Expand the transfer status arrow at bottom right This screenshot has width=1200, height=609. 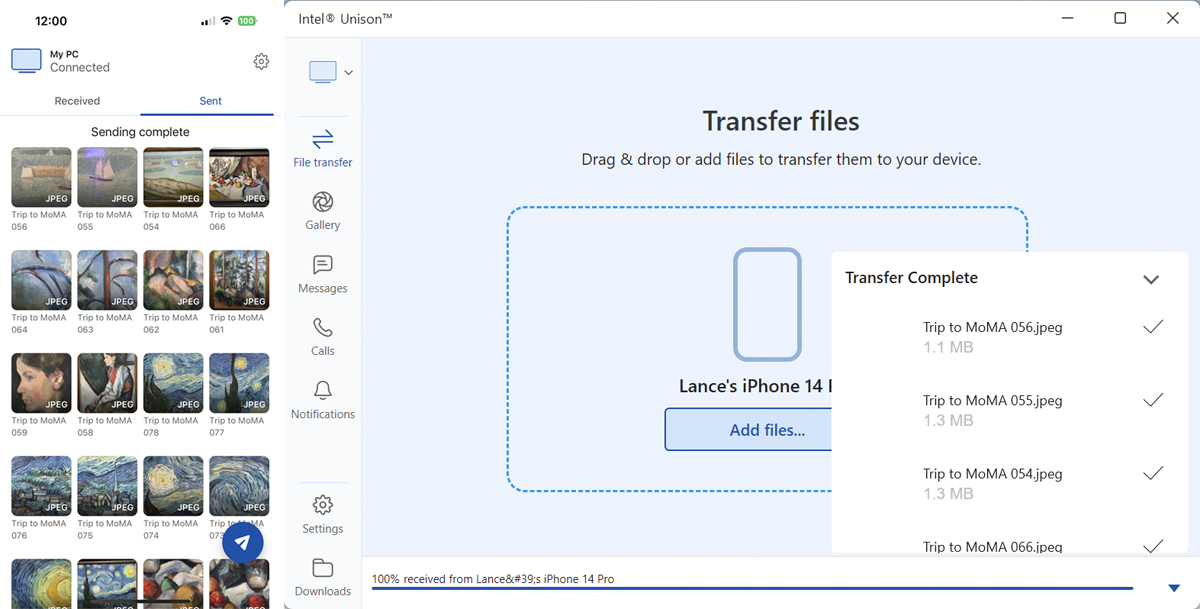[x=1174, y=588]
